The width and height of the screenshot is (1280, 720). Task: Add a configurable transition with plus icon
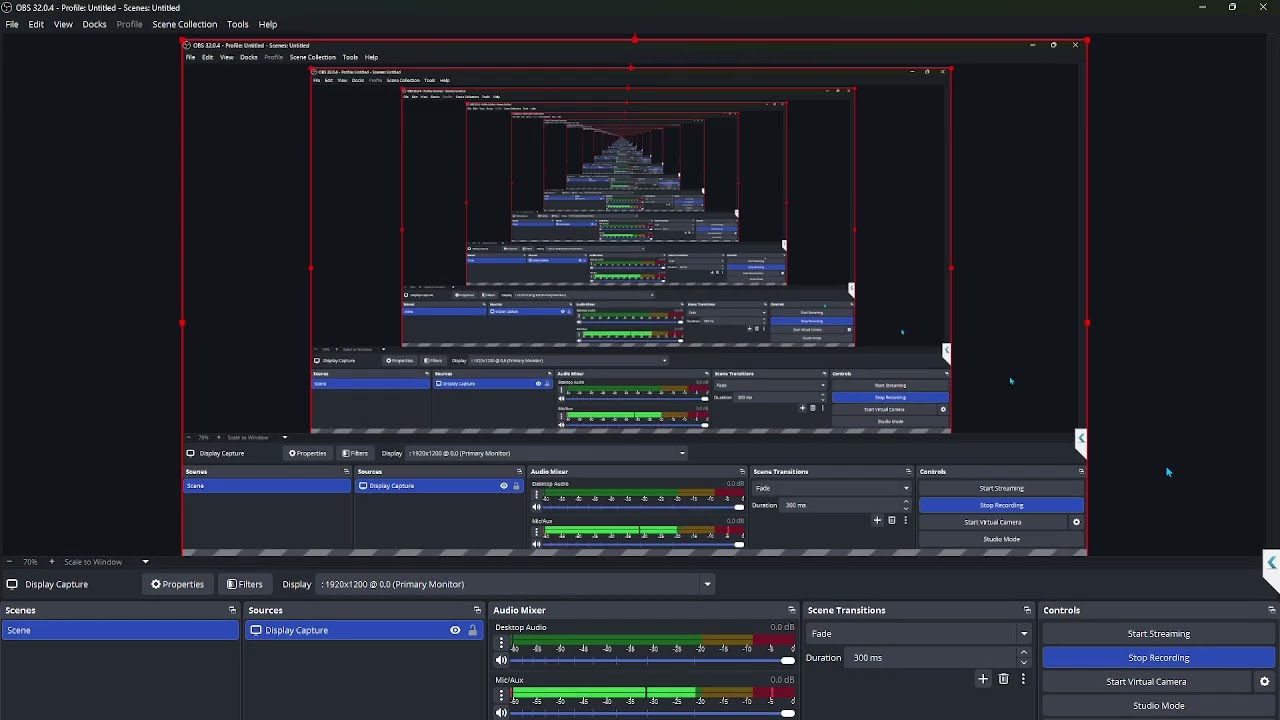[x=983, y=679]
